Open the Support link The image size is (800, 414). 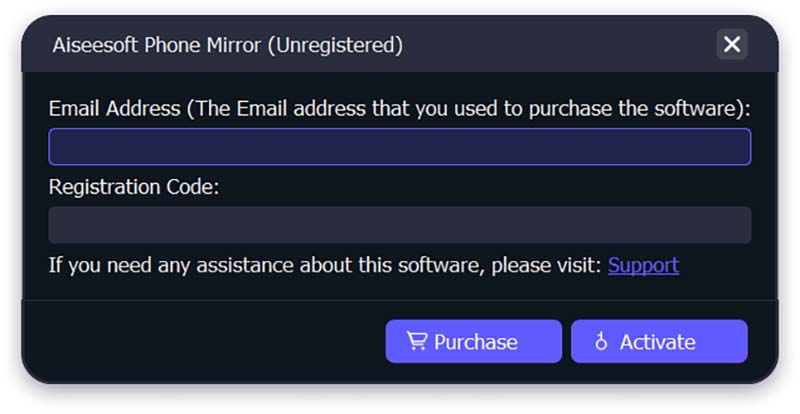tap(643, 265)
